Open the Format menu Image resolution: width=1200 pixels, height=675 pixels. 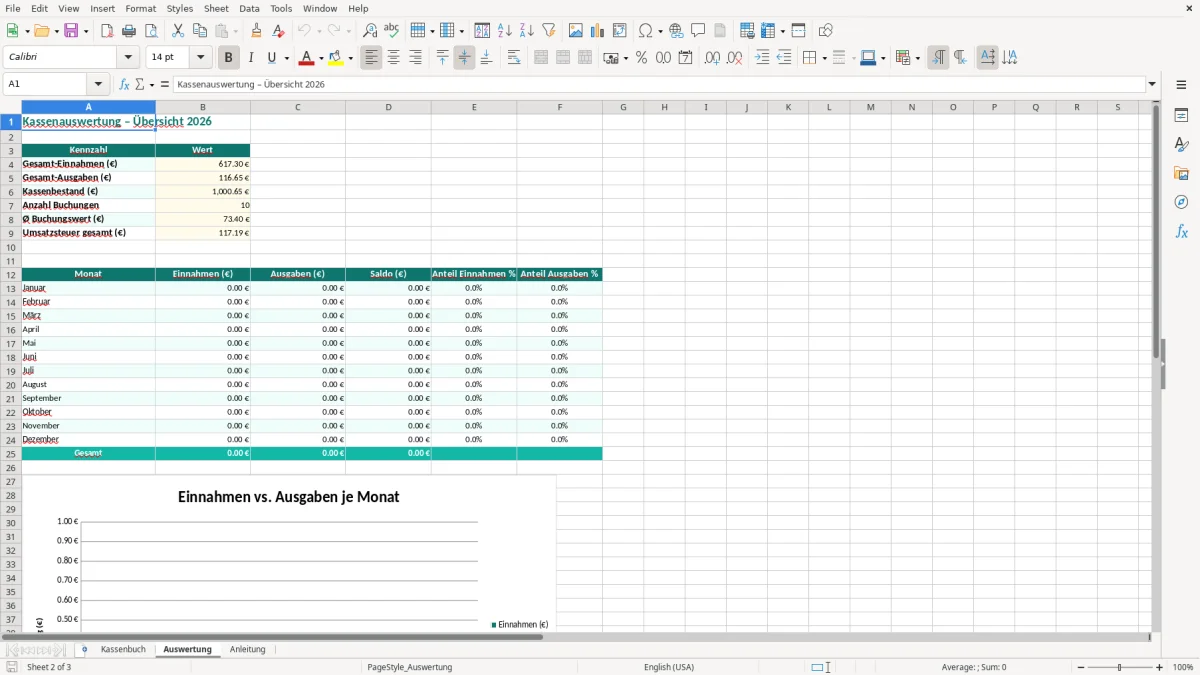click(140, 8)
